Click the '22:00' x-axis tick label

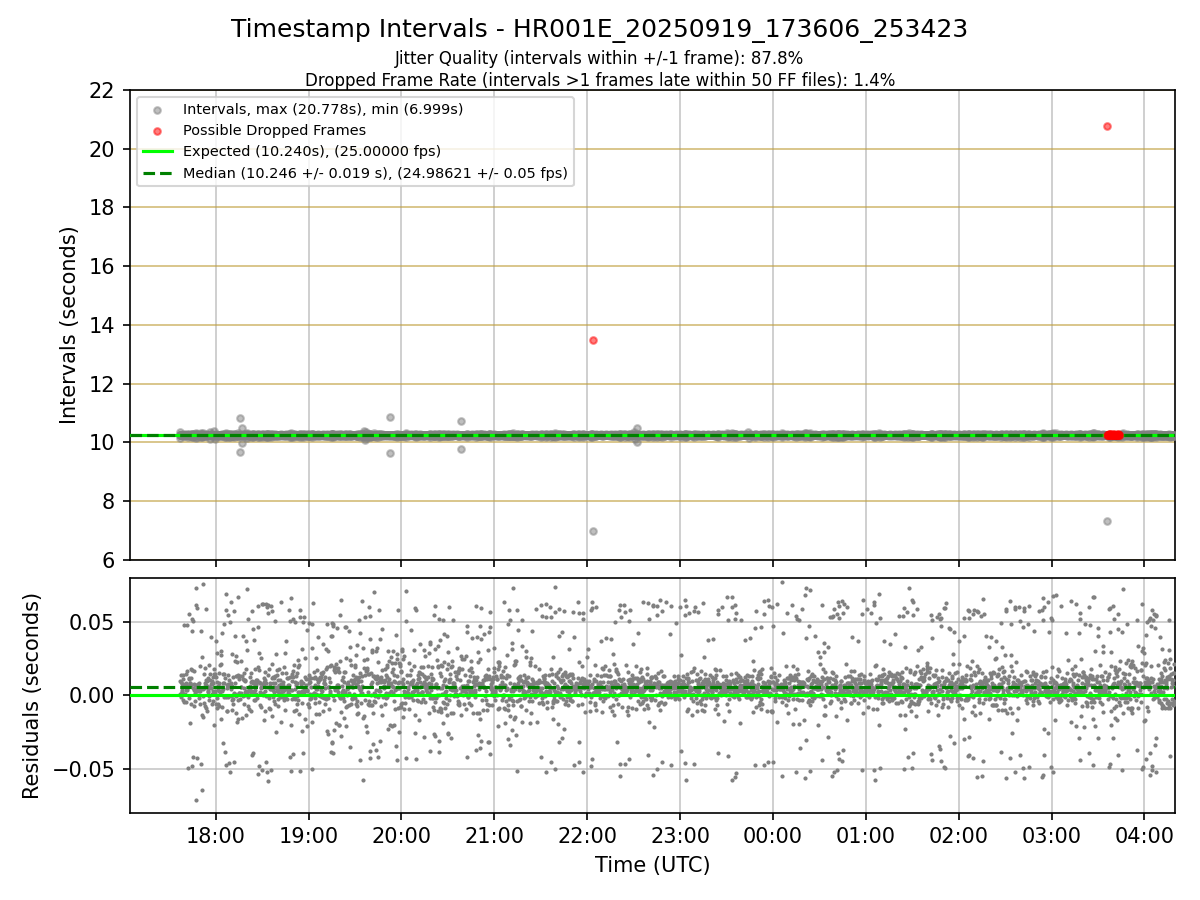click(587, 834)
